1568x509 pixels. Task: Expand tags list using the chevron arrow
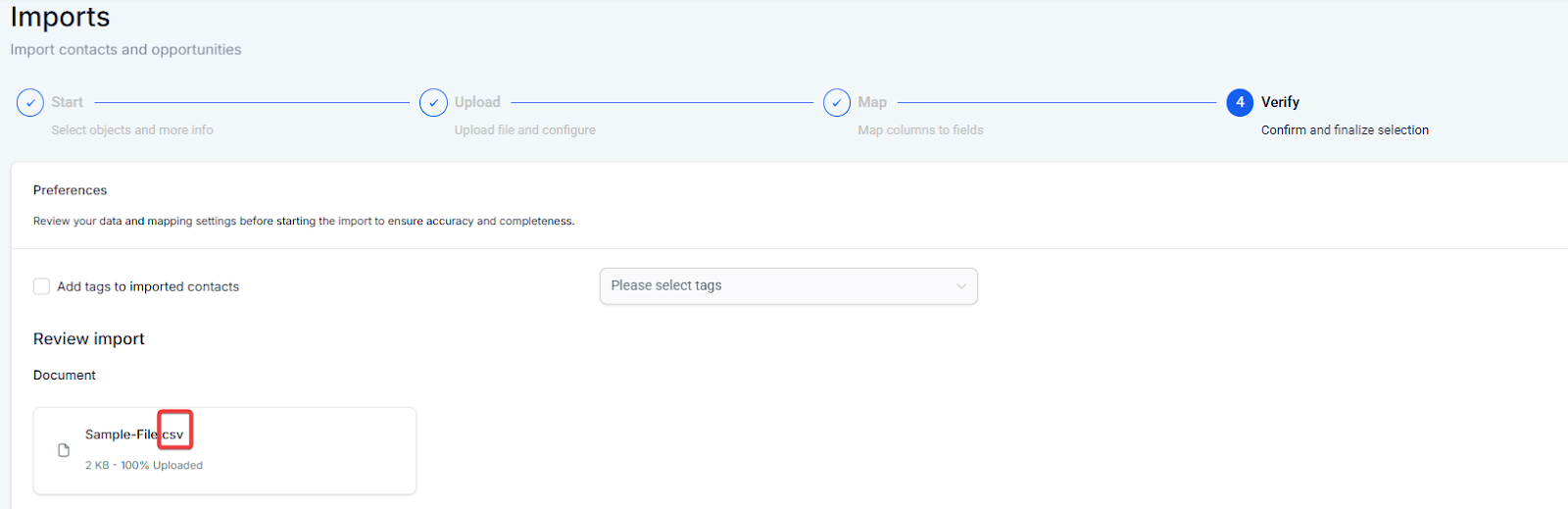[960, 286]
